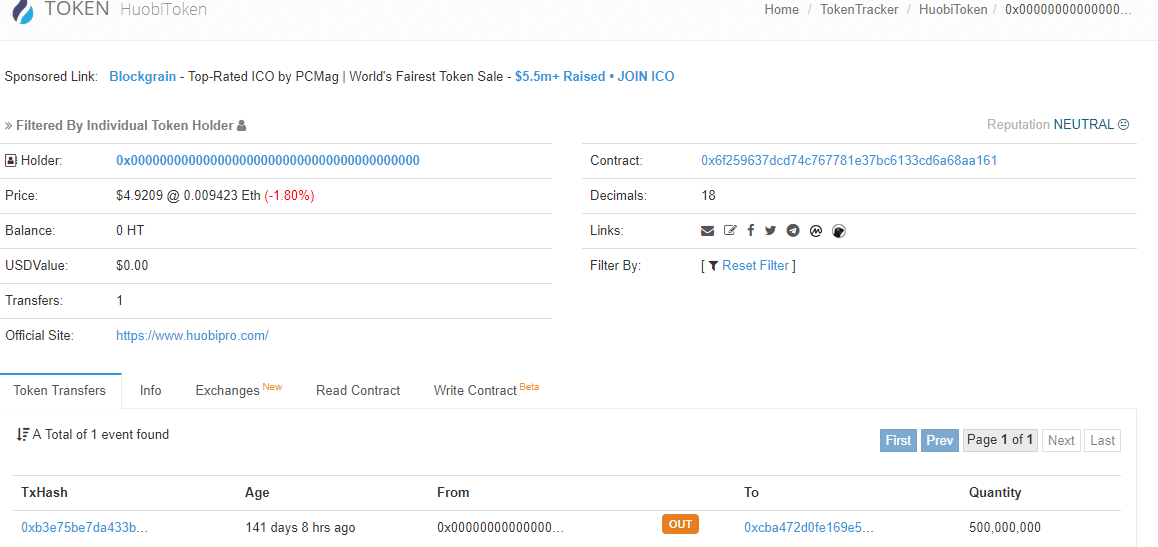Open the Facebook icon link

tap(750, 230)
